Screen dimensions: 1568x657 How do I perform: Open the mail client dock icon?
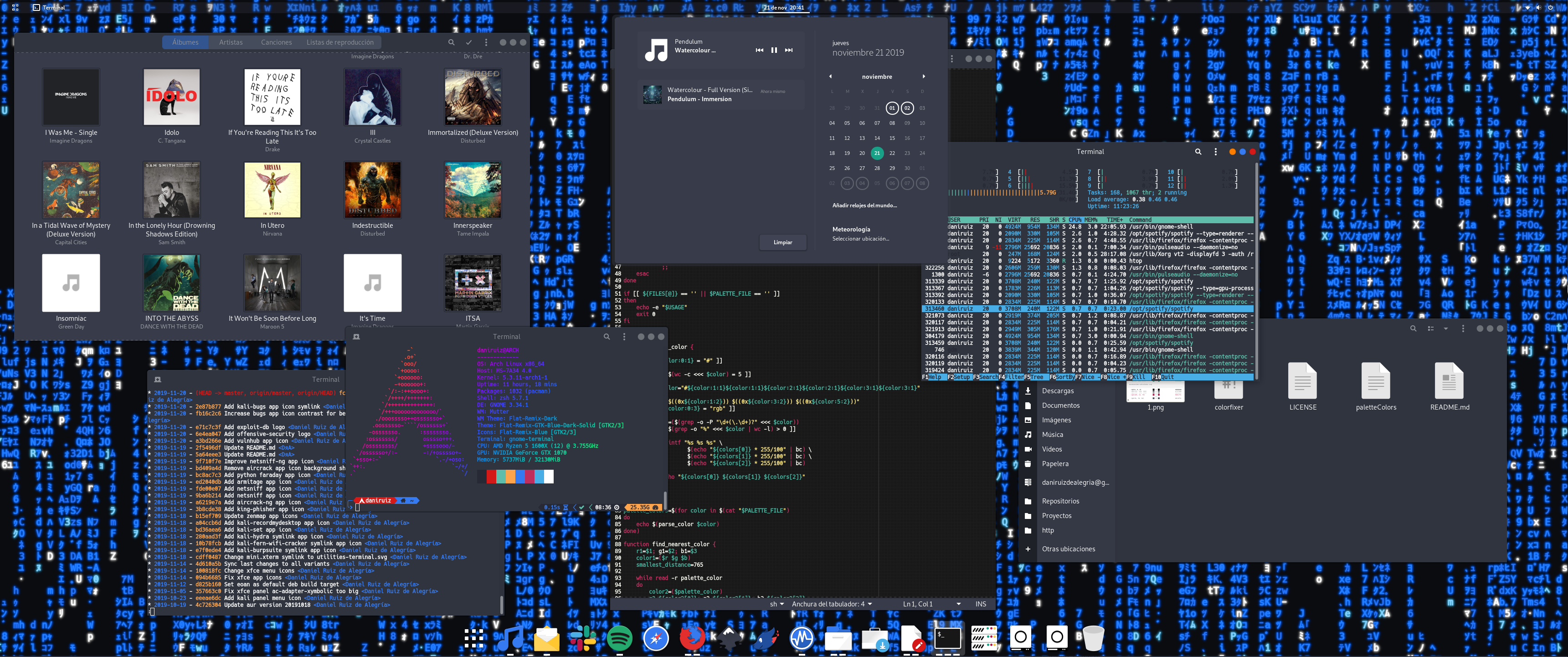click(x=547, y=638)
